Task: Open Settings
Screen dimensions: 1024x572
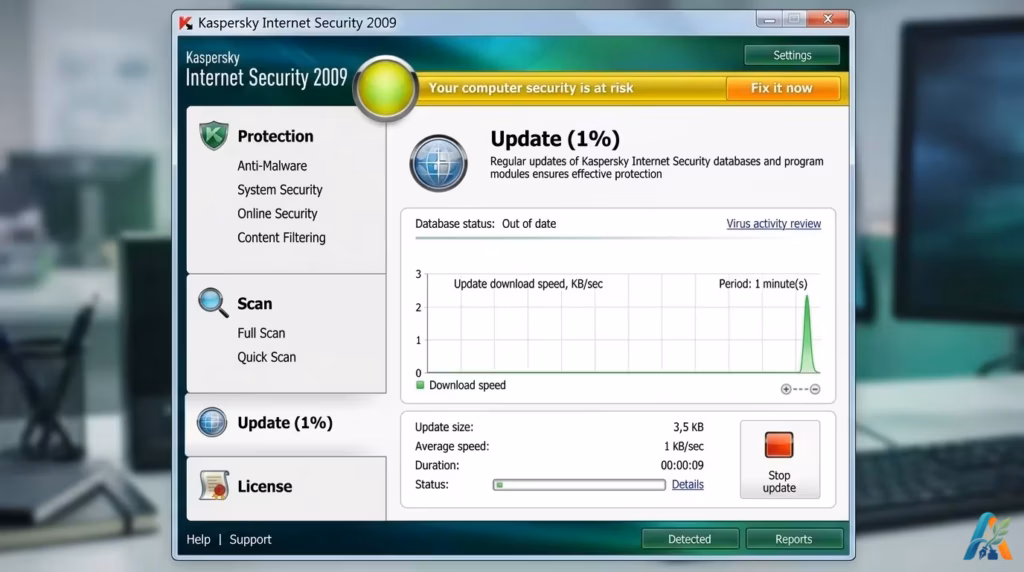Action: tap(792, 56)
